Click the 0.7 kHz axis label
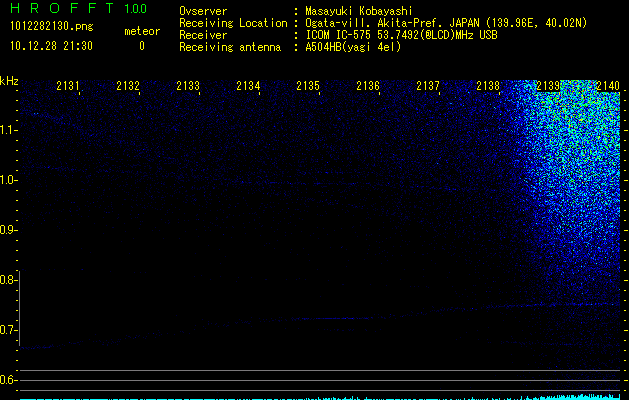Image resolution: width=629 pixels, height=400 pixels. click(8, 330)
